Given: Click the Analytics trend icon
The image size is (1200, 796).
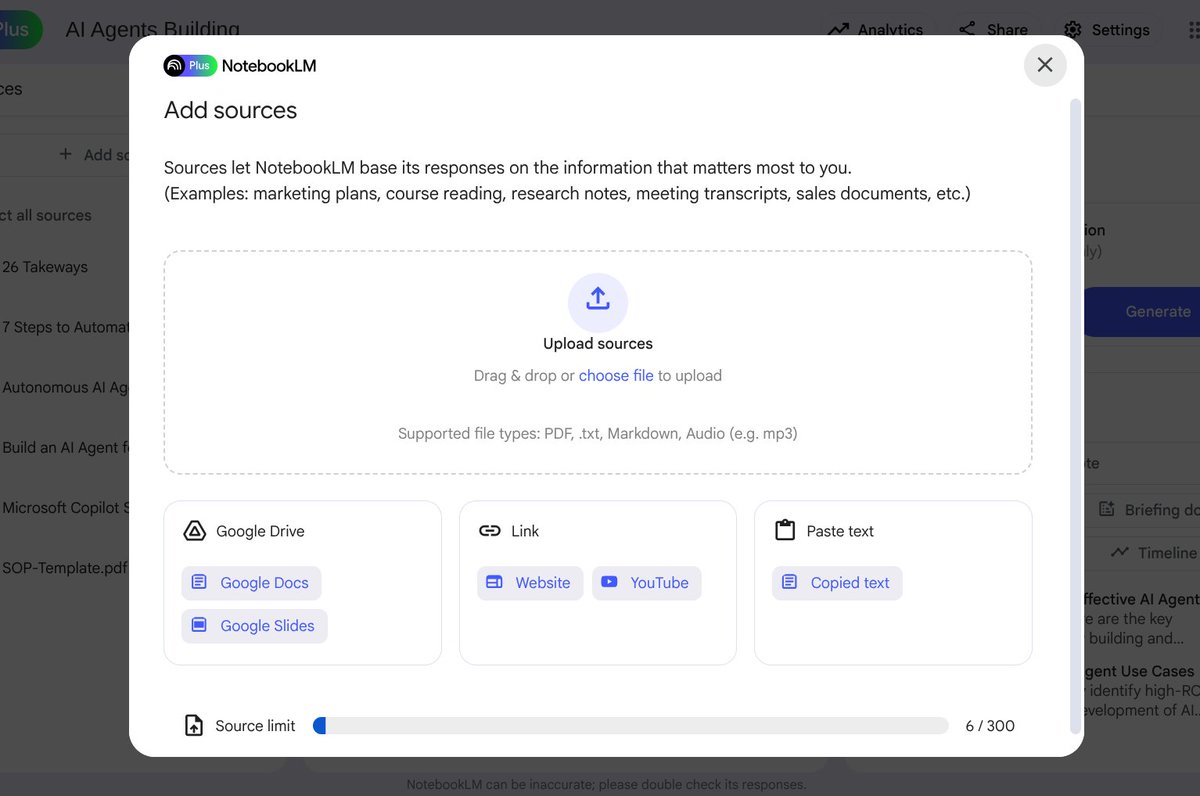Looking at the screenshot, I should [838, 30].
